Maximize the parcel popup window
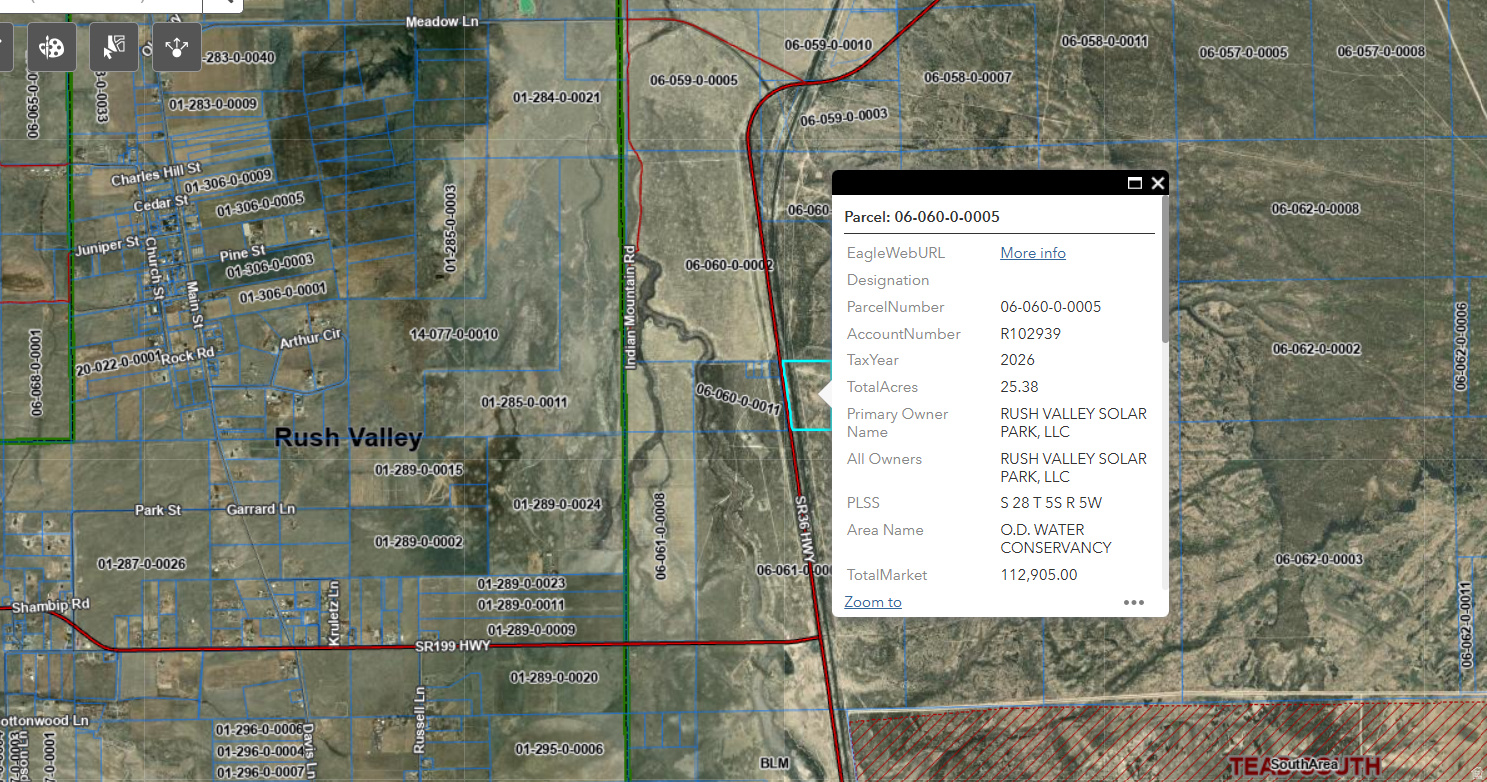Screen dimensions: 1487x782 click(x=1135, y=183)
